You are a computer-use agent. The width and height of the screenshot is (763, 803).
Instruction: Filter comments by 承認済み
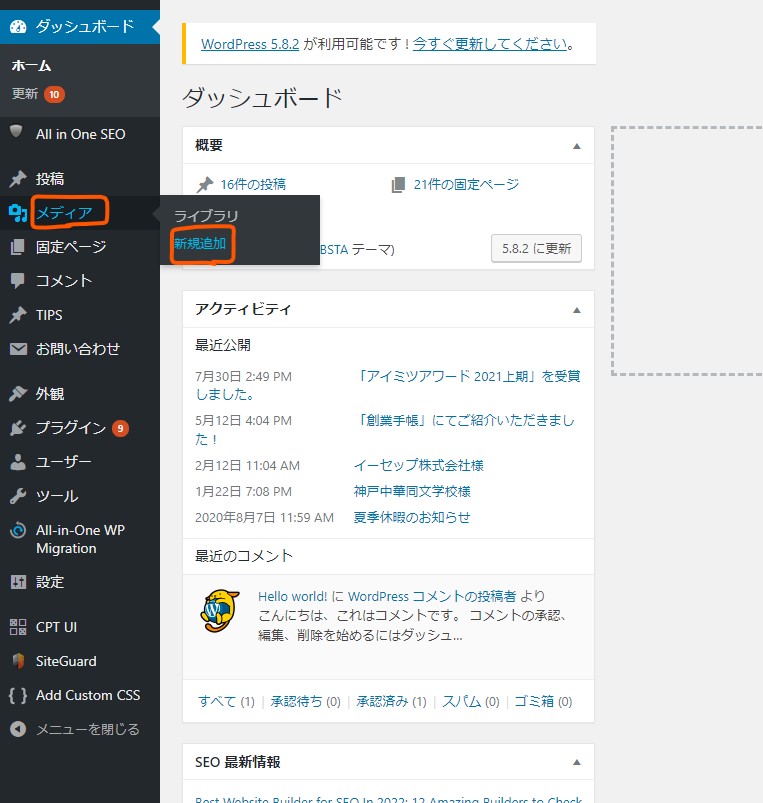383,702
